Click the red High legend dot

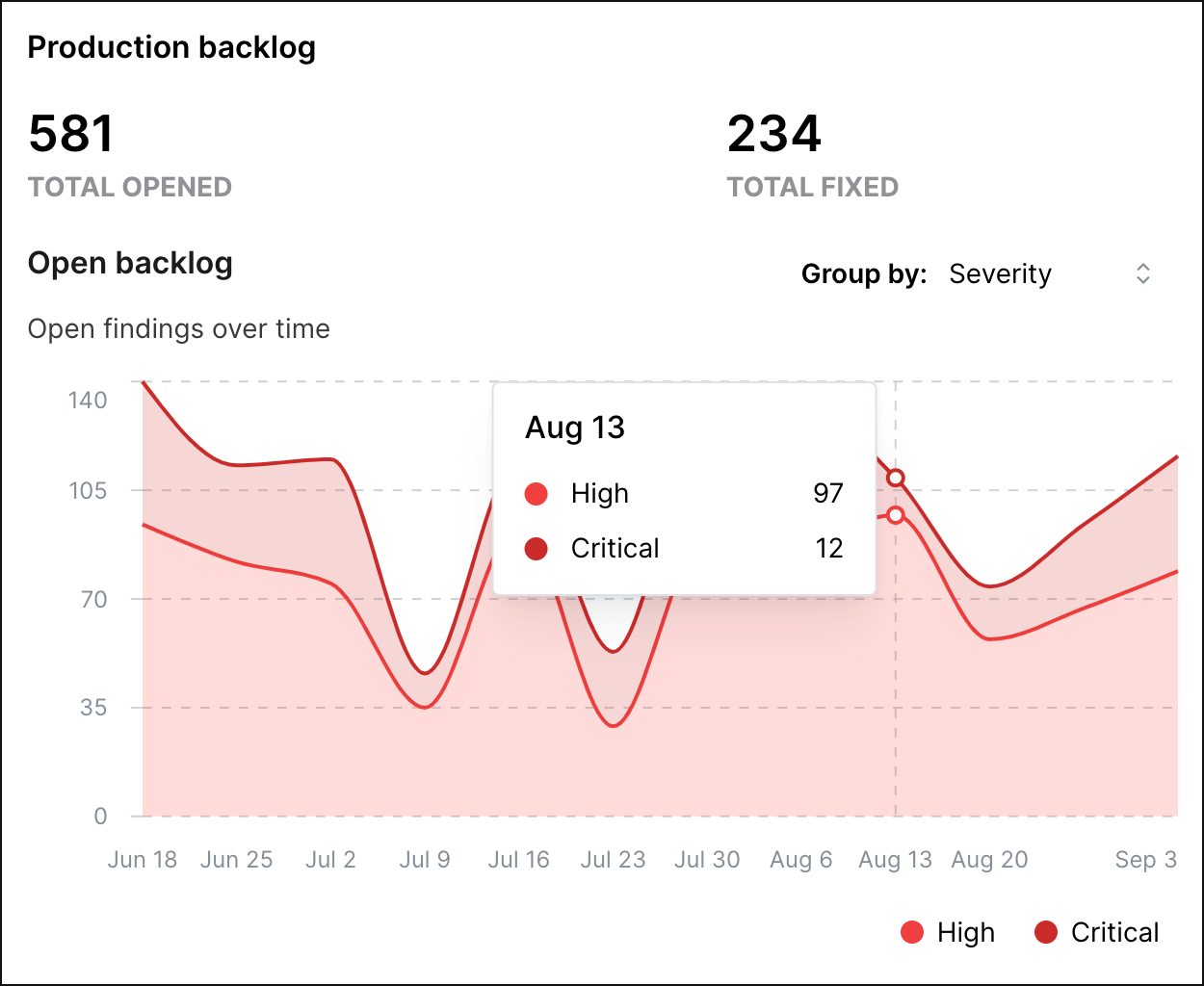point(912,932)
